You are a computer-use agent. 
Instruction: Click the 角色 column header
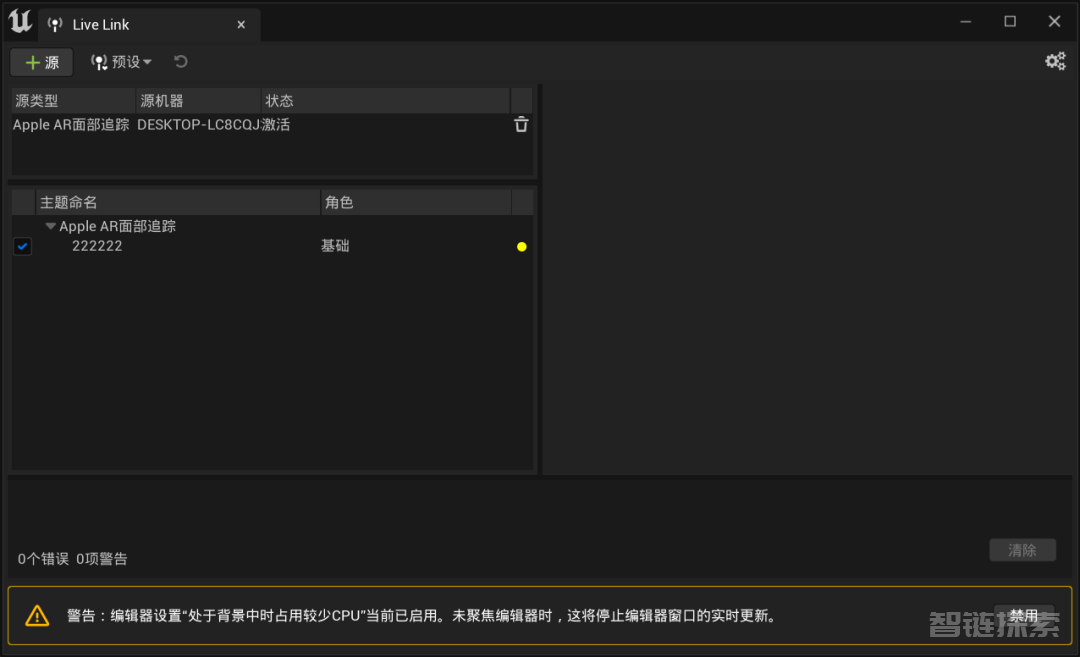pyautogui.click(x=415, y=202)
